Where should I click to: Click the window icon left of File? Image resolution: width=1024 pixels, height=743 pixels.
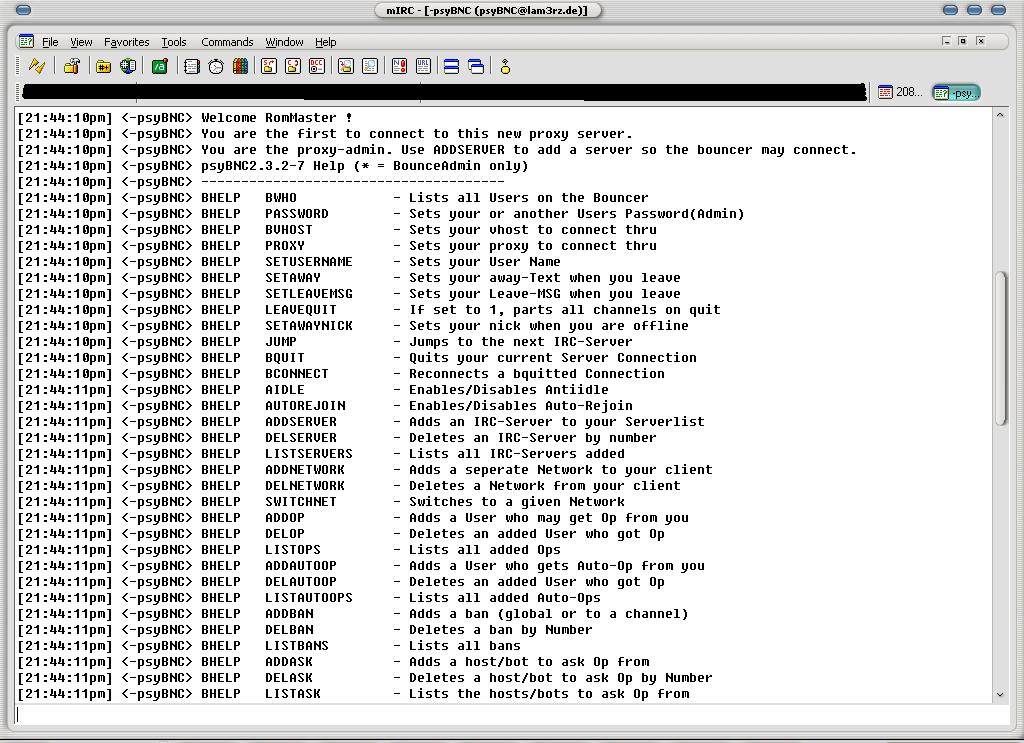tap(26, 42)
